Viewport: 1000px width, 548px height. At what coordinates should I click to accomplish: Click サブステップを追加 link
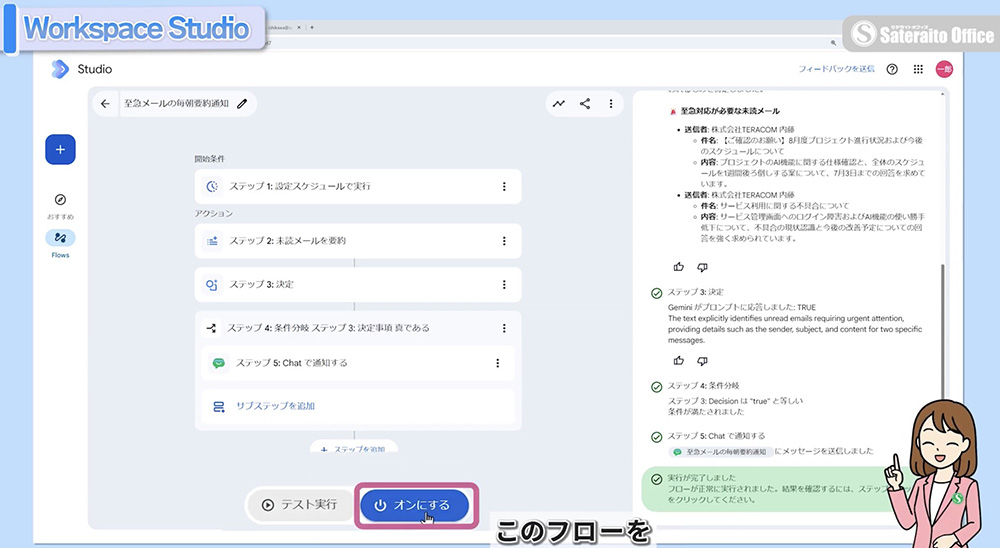pos(276,406)
